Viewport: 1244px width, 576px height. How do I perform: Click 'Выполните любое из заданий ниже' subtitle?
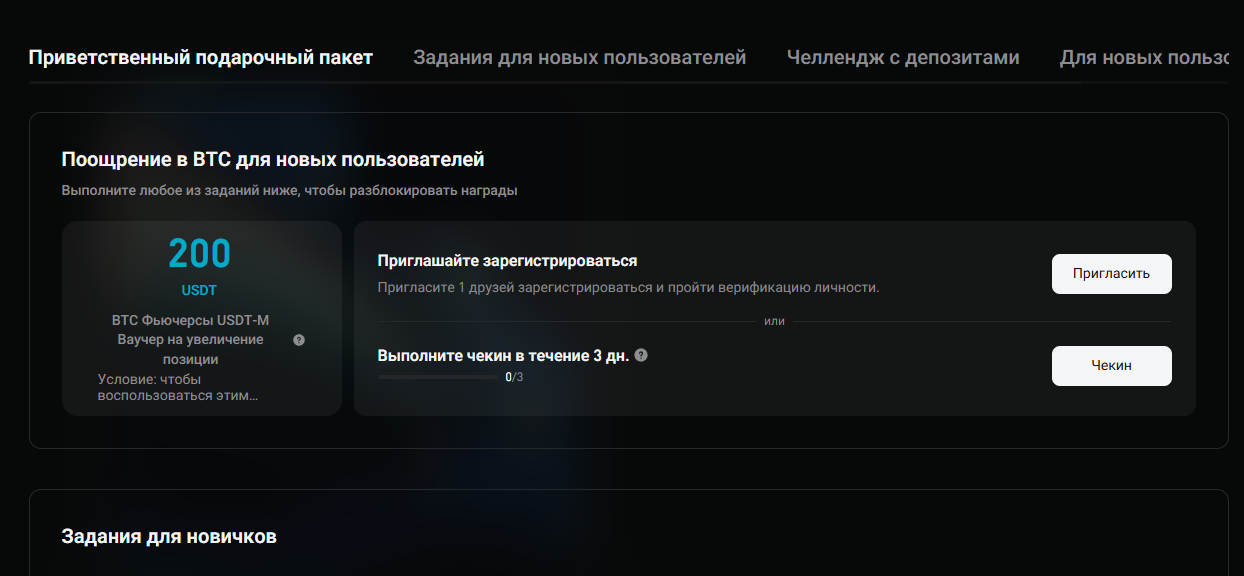click(x=289, y=190)
